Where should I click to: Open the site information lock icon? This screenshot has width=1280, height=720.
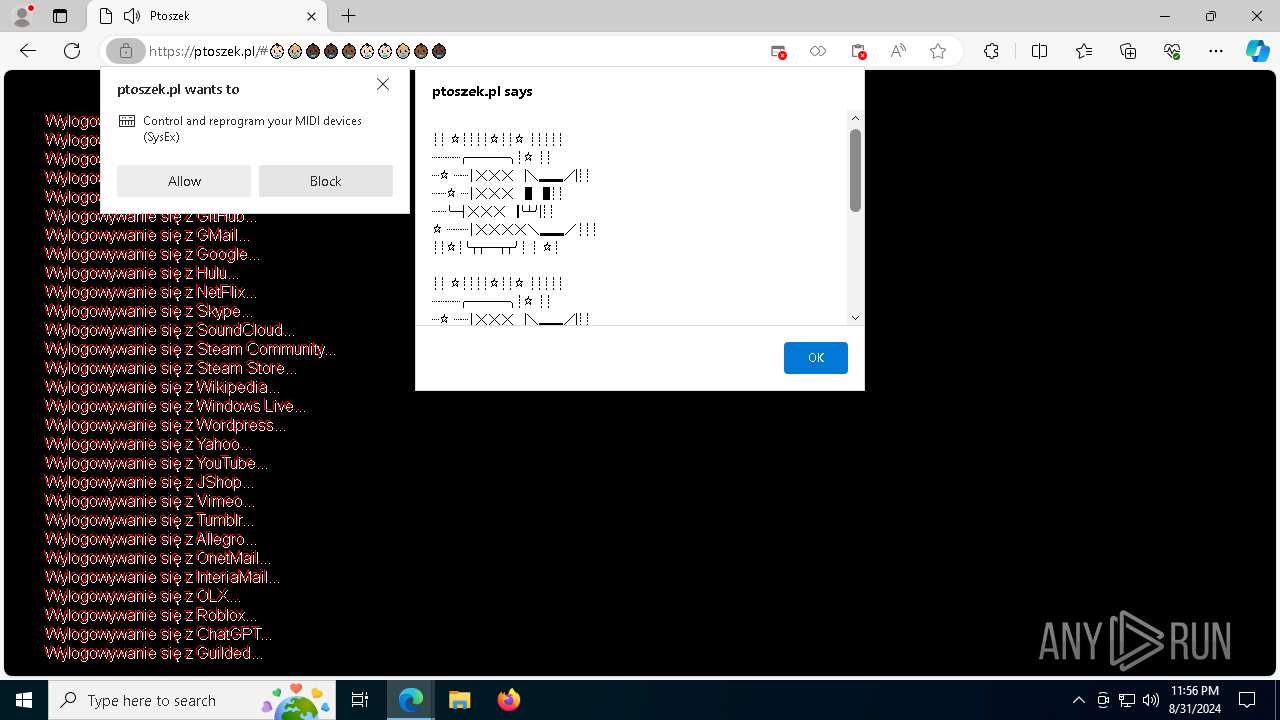126,51
